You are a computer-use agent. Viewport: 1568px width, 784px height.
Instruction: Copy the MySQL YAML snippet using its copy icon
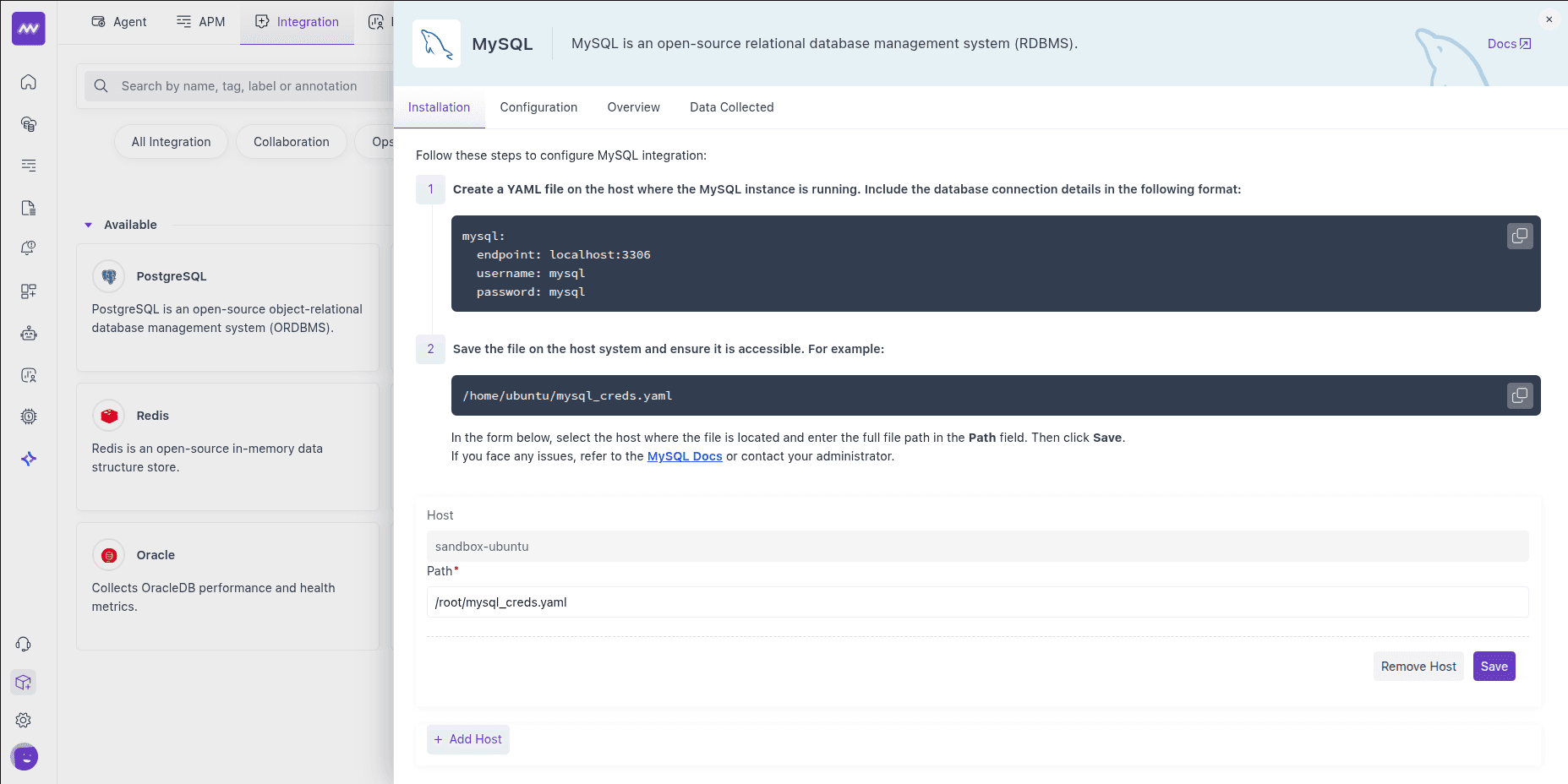click(x=1519, y=236)
